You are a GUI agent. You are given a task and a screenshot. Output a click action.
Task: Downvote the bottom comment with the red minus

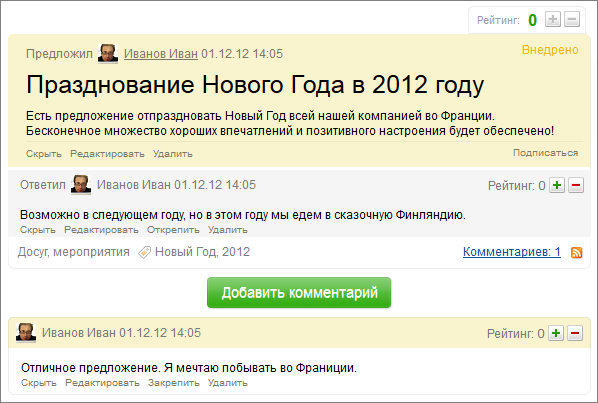[575, 333]
